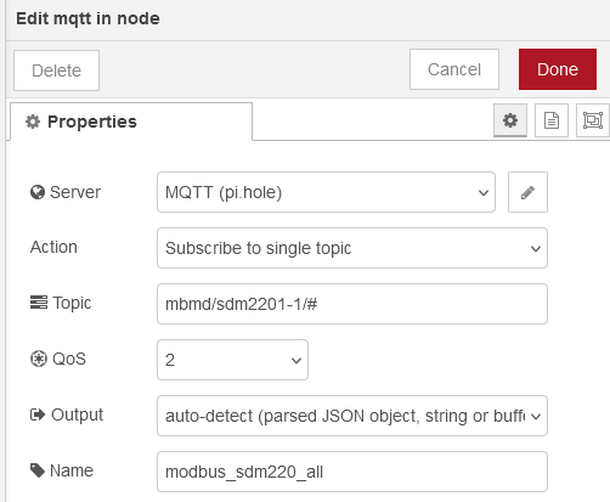Expand the Output auto-detect dropdown

[x=352, y=414]
